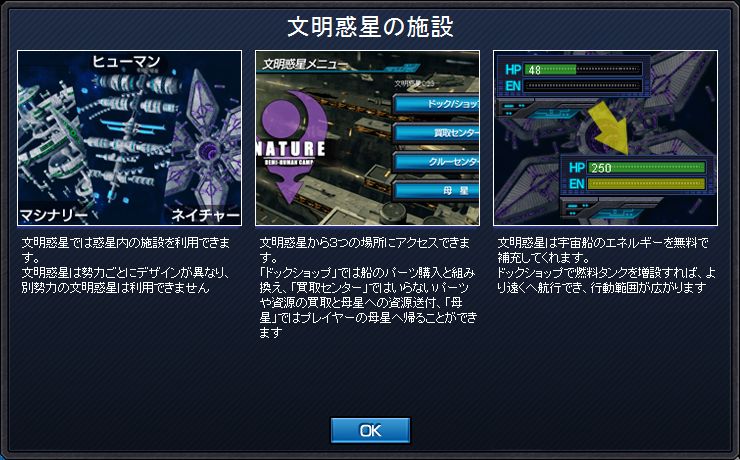Viewport: 740px width, 460px height.
Task: Click the OK button to close dialog
Action: coord(370,430)
